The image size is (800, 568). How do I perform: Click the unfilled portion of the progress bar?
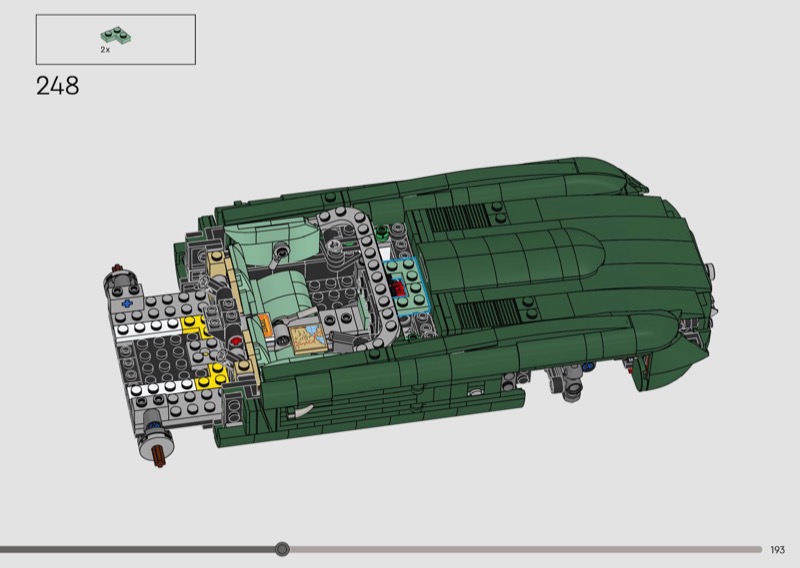point(526,550)
